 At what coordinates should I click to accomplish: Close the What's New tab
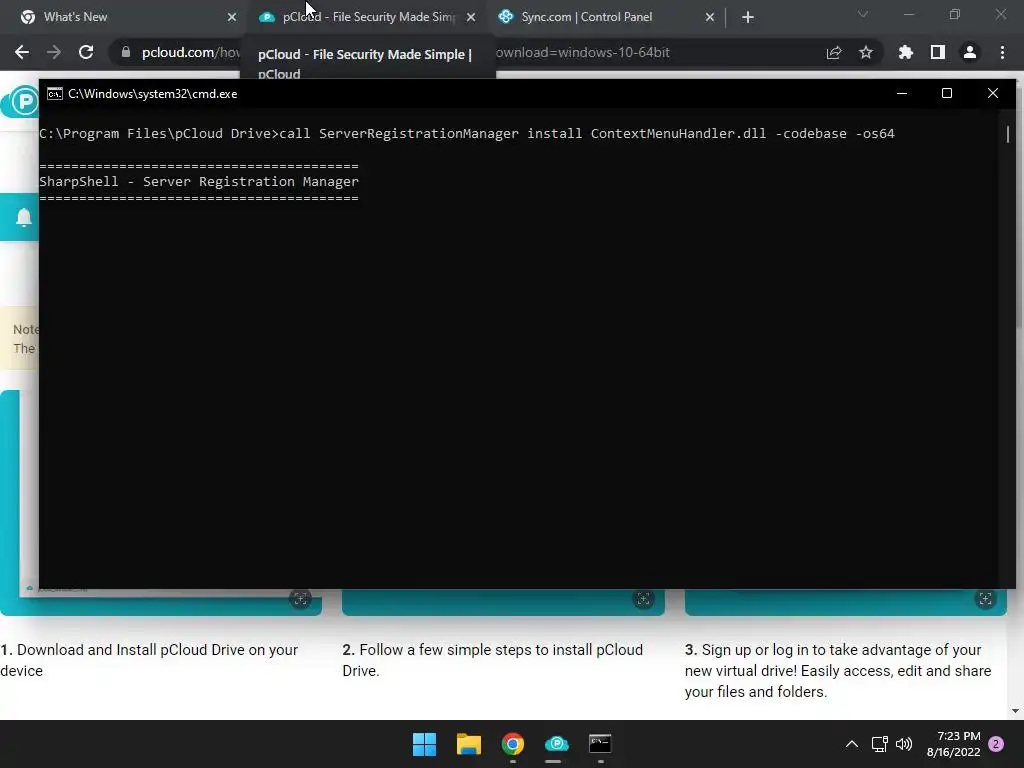(x=232, y=17)
